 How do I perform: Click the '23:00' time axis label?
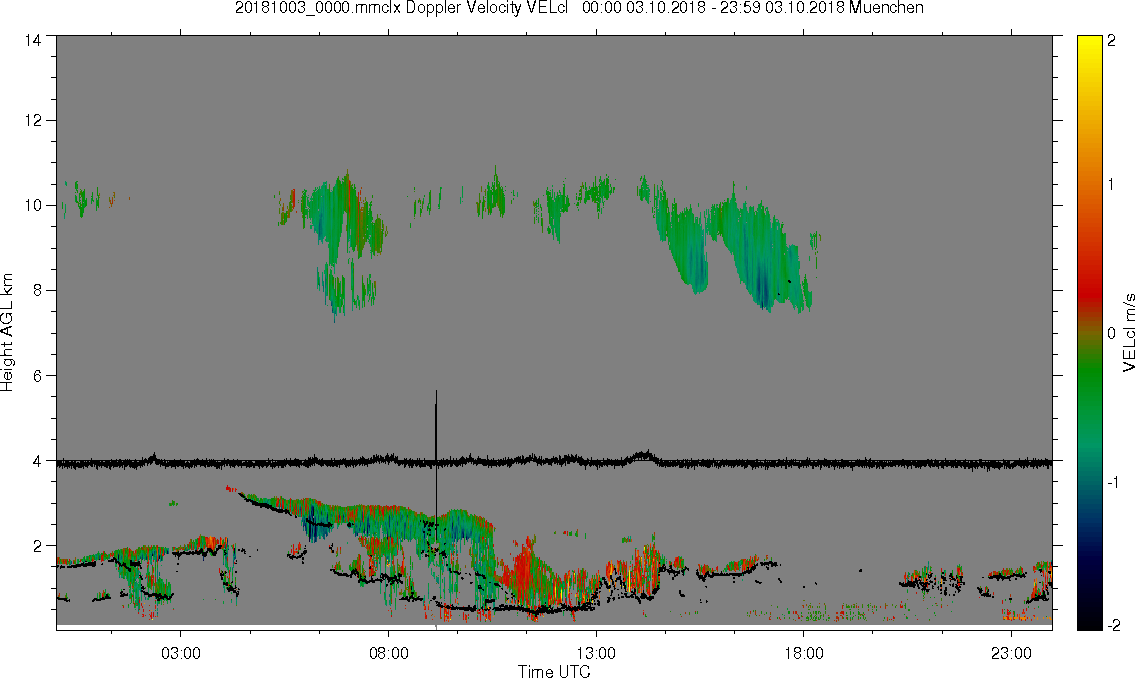1011,653
